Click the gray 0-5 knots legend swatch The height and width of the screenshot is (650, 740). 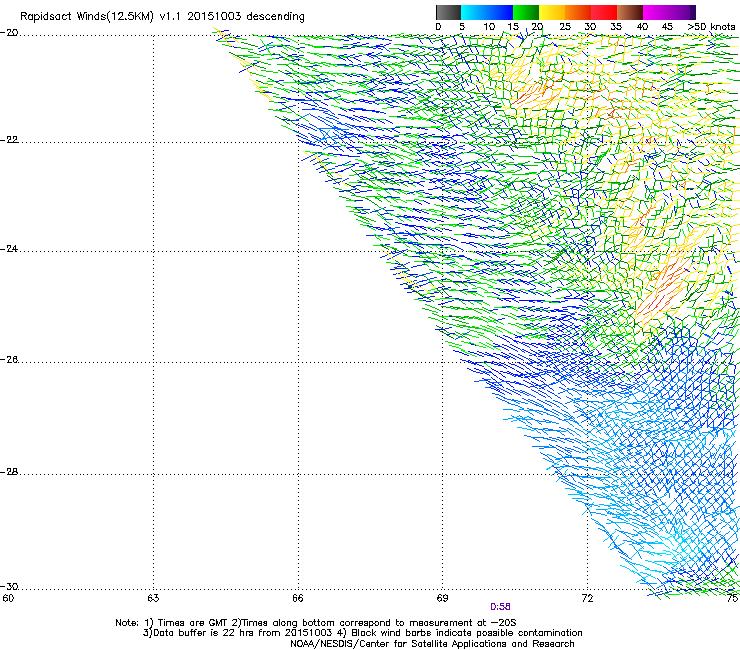(x=448, y=12)
